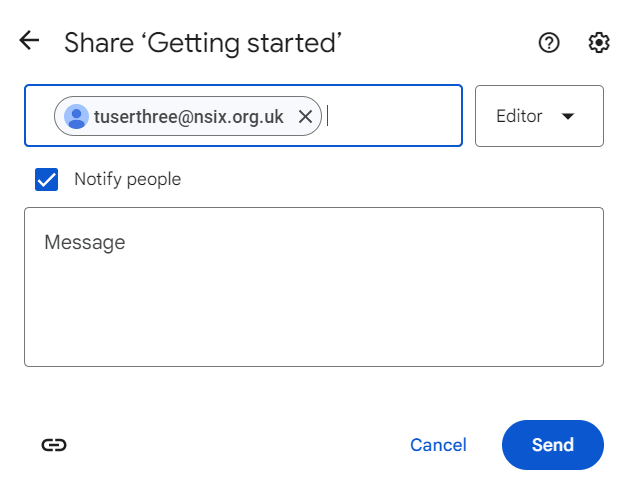The height and width of the screenshot is (496, 627).
Task: Click the word 'Editor' in the role box
Action: pyautogui.click(x=519, y=116)
